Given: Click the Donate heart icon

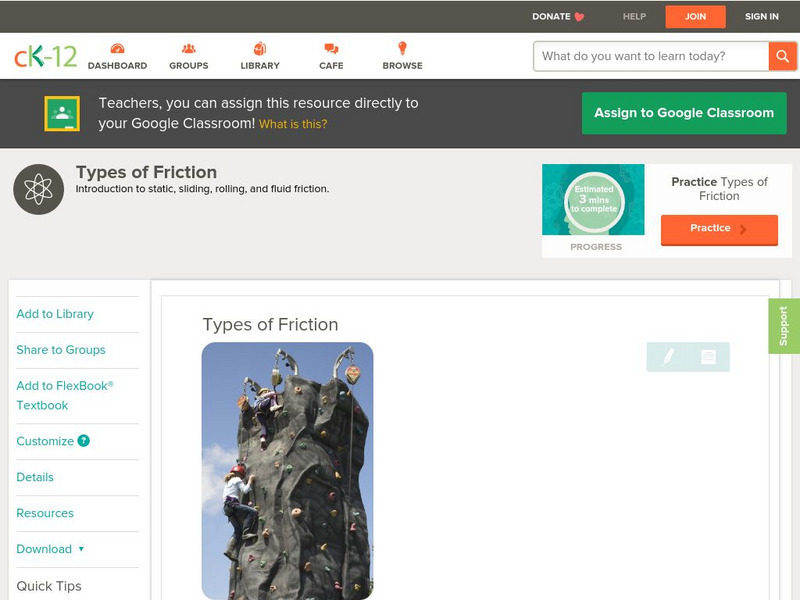Looking at the screenshot, I should pyautogui.click(x=579, y=17).
